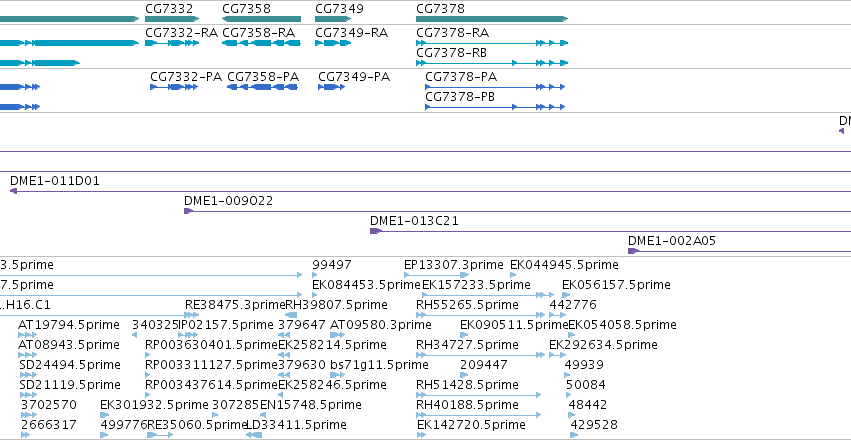
Task: Select EST RH39807.5prime
Action: 336,305
